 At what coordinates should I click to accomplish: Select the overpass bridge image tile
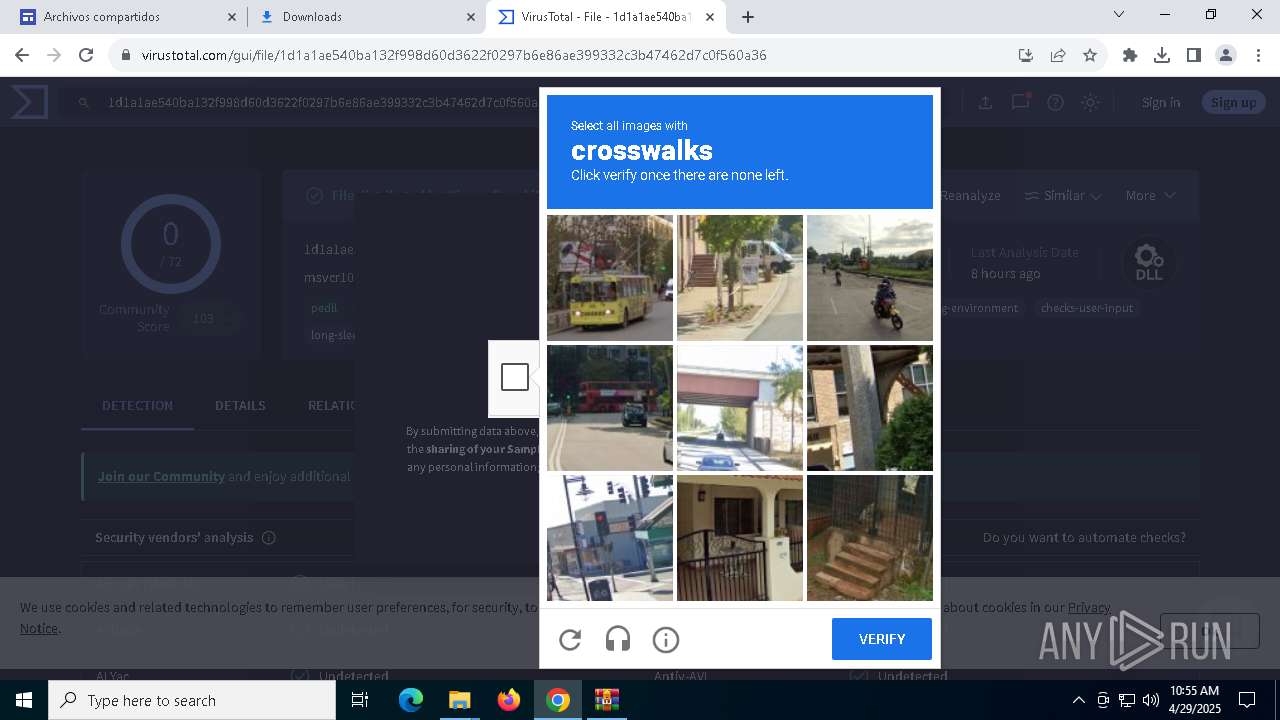tap(740, 408)
